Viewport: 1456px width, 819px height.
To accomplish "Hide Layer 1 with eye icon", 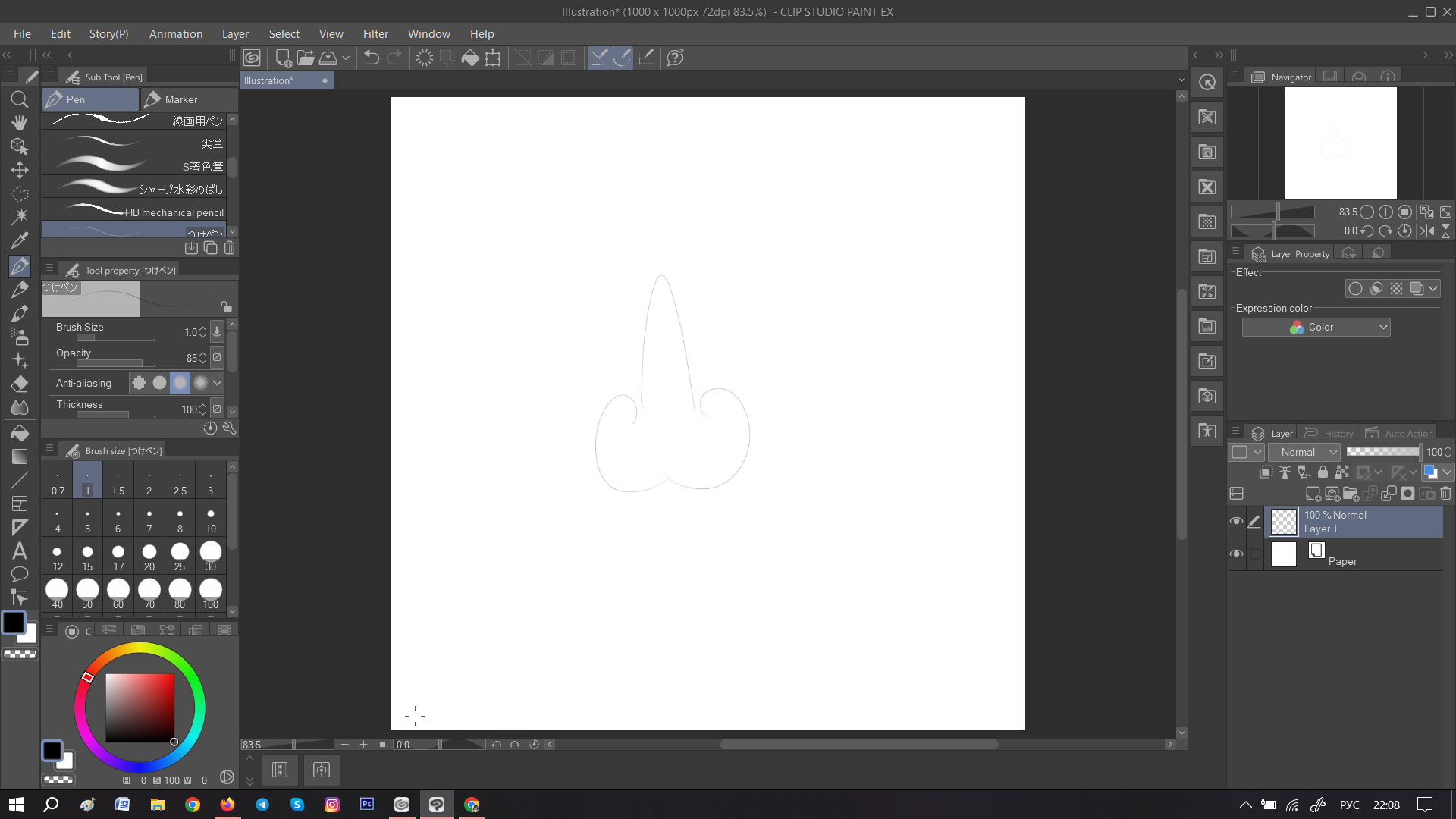I will pyautogui.click(x=1236, y=522).
